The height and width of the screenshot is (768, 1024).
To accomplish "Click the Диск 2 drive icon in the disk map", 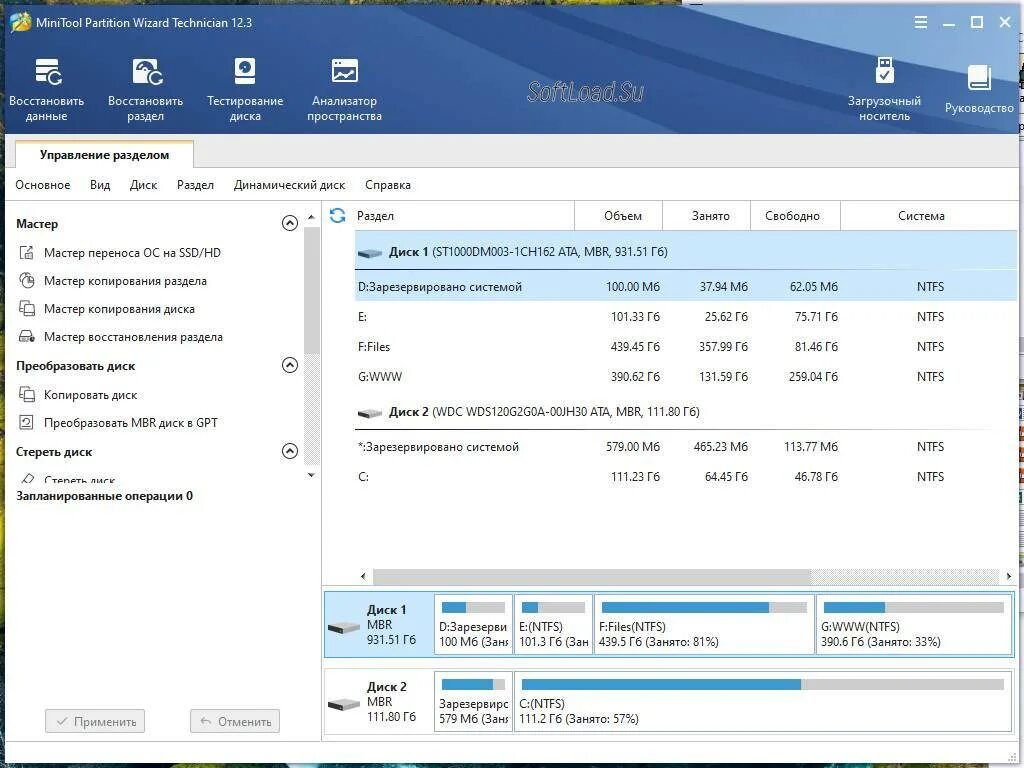I will [x=344, y=704].
